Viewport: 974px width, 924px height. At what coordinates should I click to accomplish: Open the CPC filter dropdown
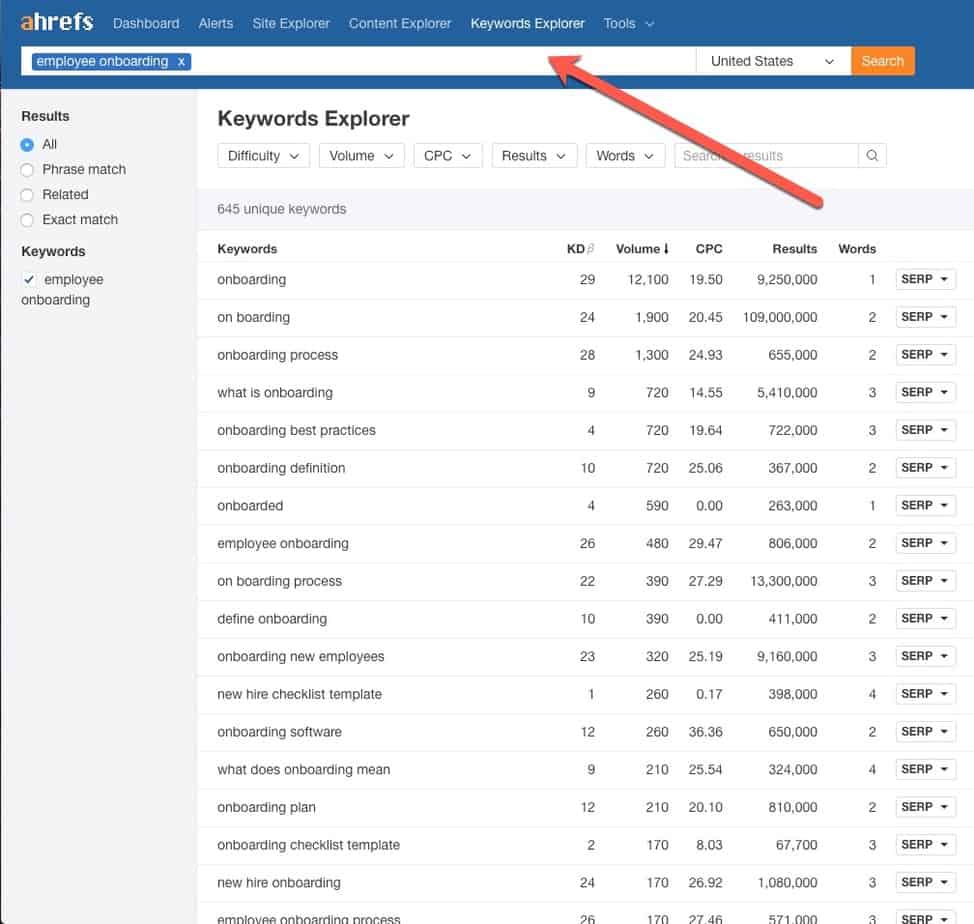coord(447,155)
